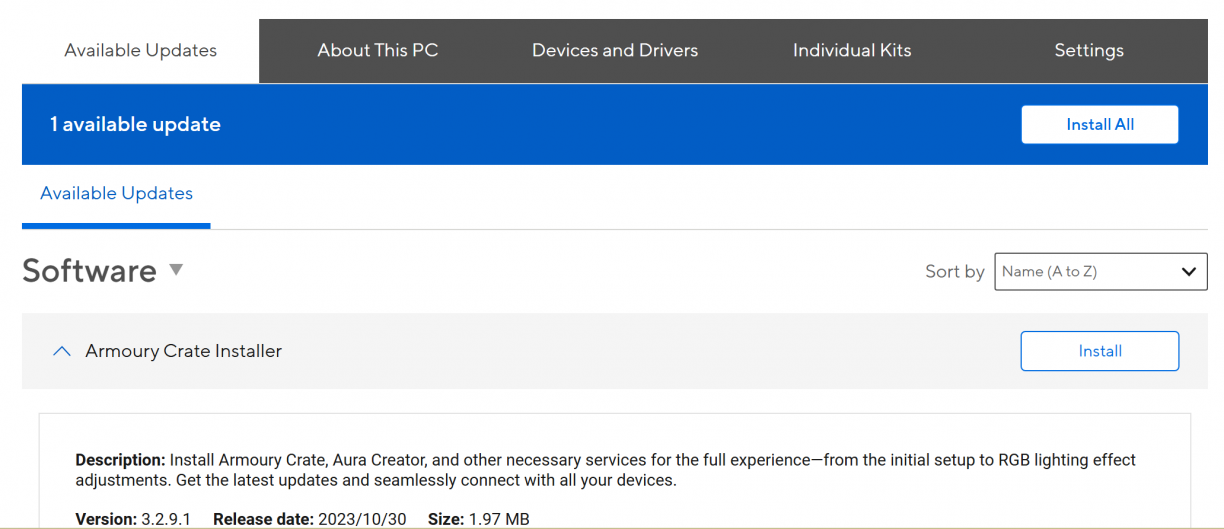Click the "Sort by" label

pos(954,271)
